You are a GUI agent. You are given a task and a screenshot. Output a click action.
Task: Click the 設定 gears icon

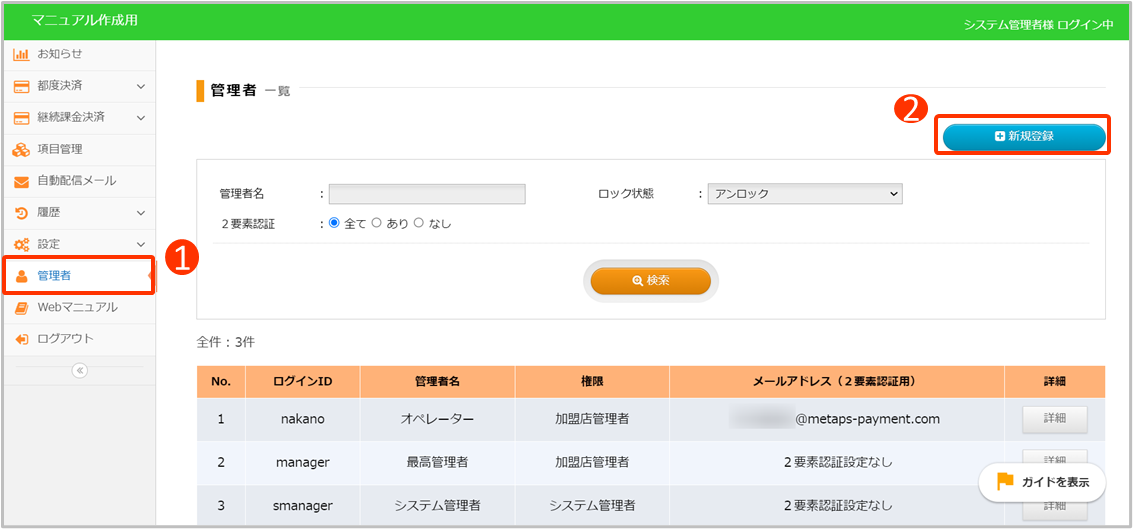(x=21, y=244)
